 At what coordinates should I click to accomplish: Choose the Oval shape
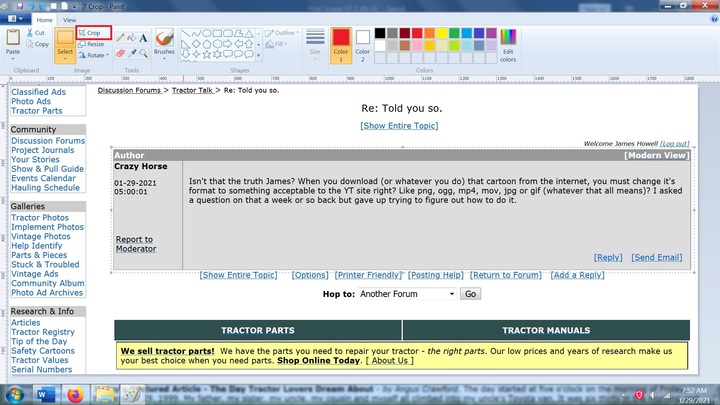click(207, 34)
